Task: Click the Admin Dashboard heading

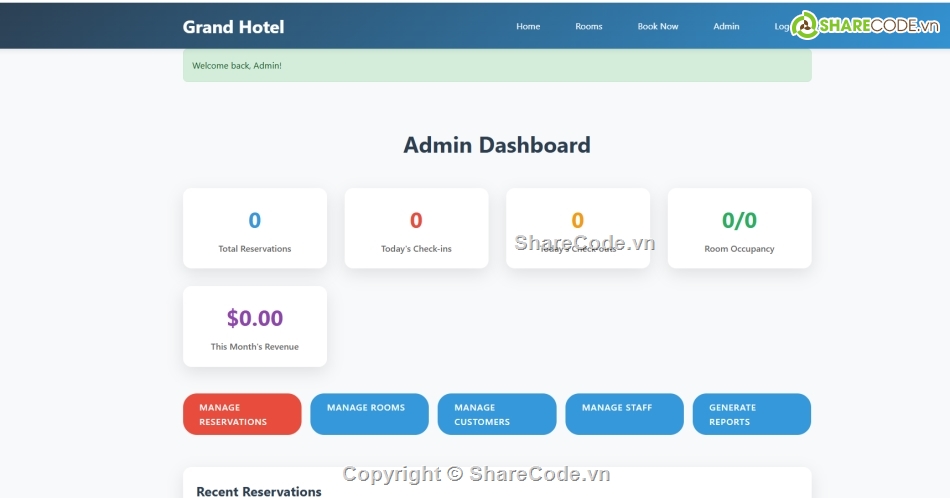Action: (497, 145)
